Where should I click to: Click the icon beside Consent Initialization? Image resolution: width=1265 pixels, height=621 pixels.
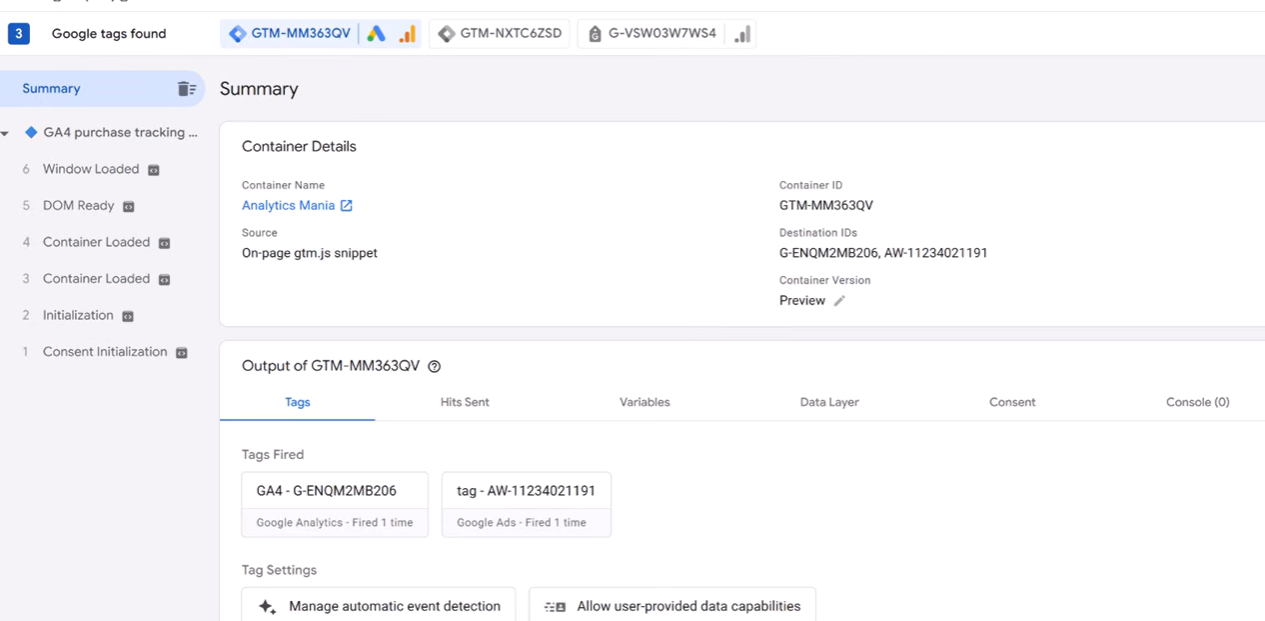pos(181,352)
